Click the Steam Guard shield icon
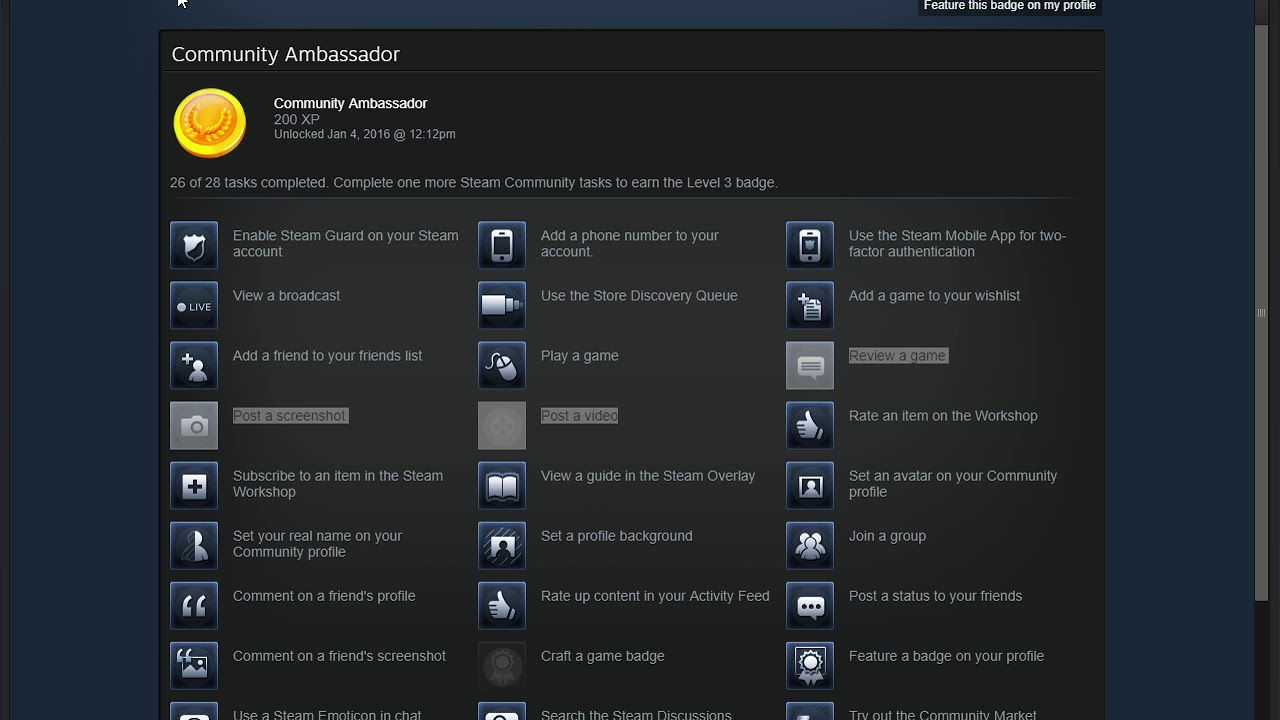Screen dimensions: 1280x720 coord(194,246)
